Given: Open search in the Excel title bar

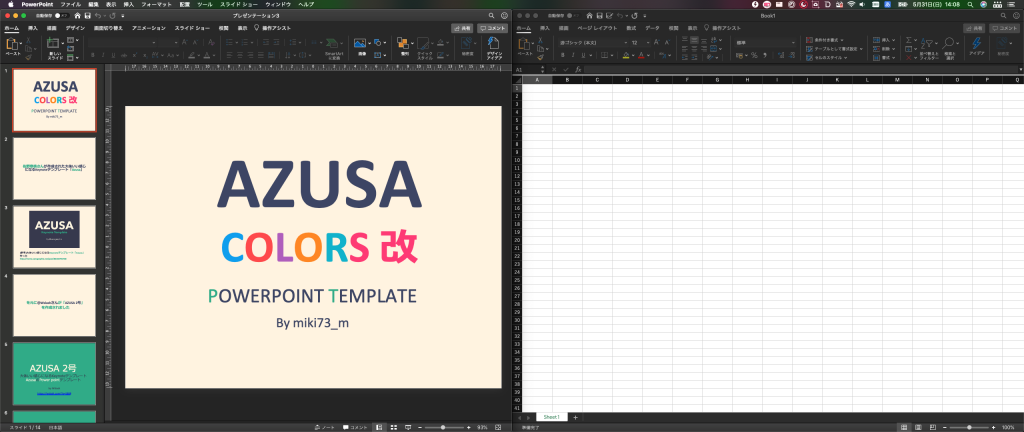Looking at the screenshot, I should (x=1004, y=15).
